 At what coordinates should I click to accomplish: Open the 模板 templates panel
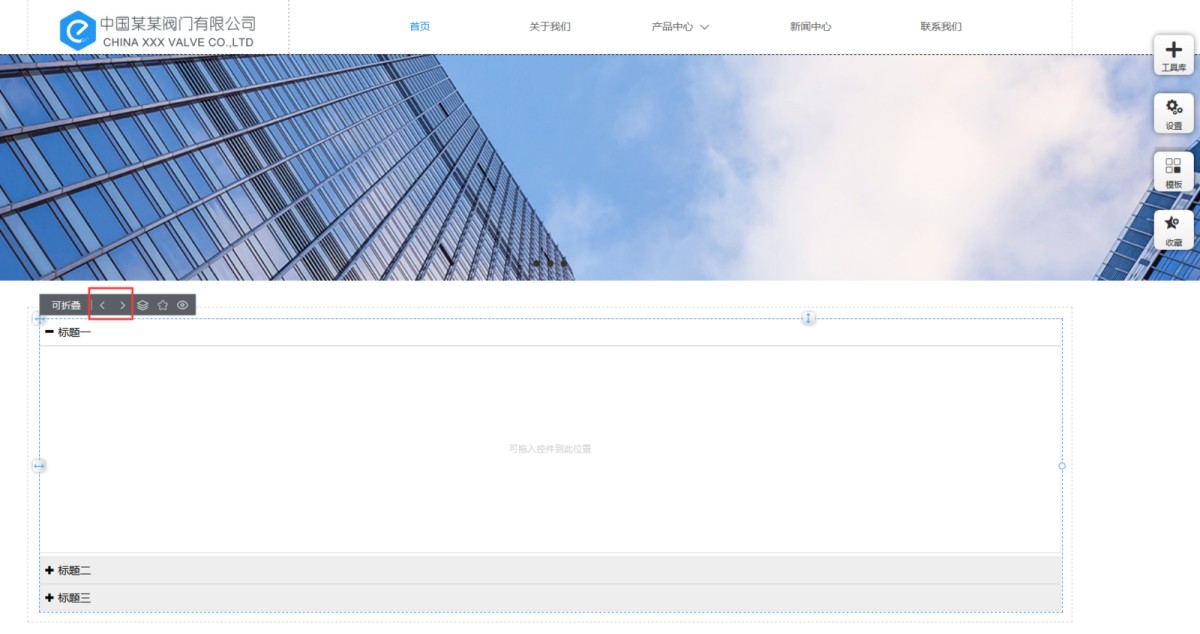click(x=1173, y=171)
